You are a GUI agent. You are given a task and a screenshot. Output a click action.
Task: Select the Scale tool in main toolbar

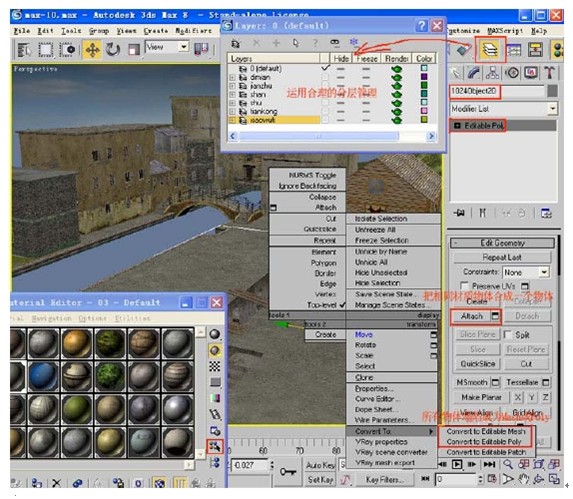click(134, 49)
